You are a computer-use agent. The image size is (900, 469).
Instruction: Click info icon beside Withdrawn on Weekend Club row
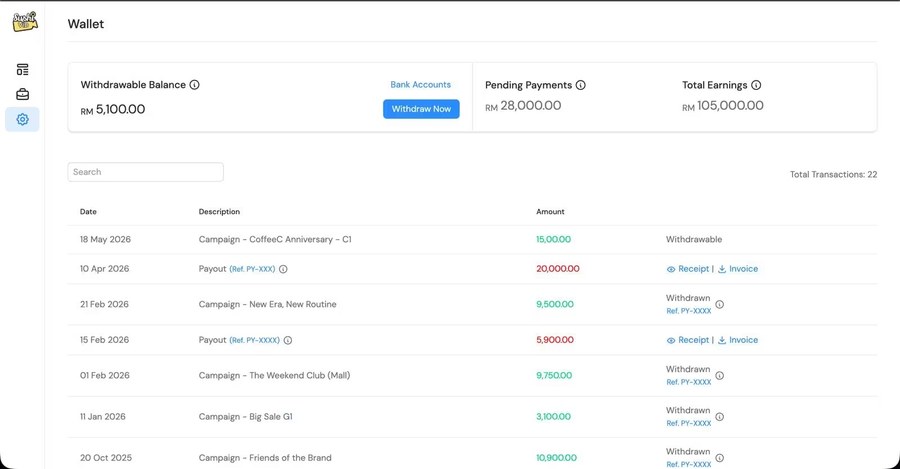pos(719,375)
